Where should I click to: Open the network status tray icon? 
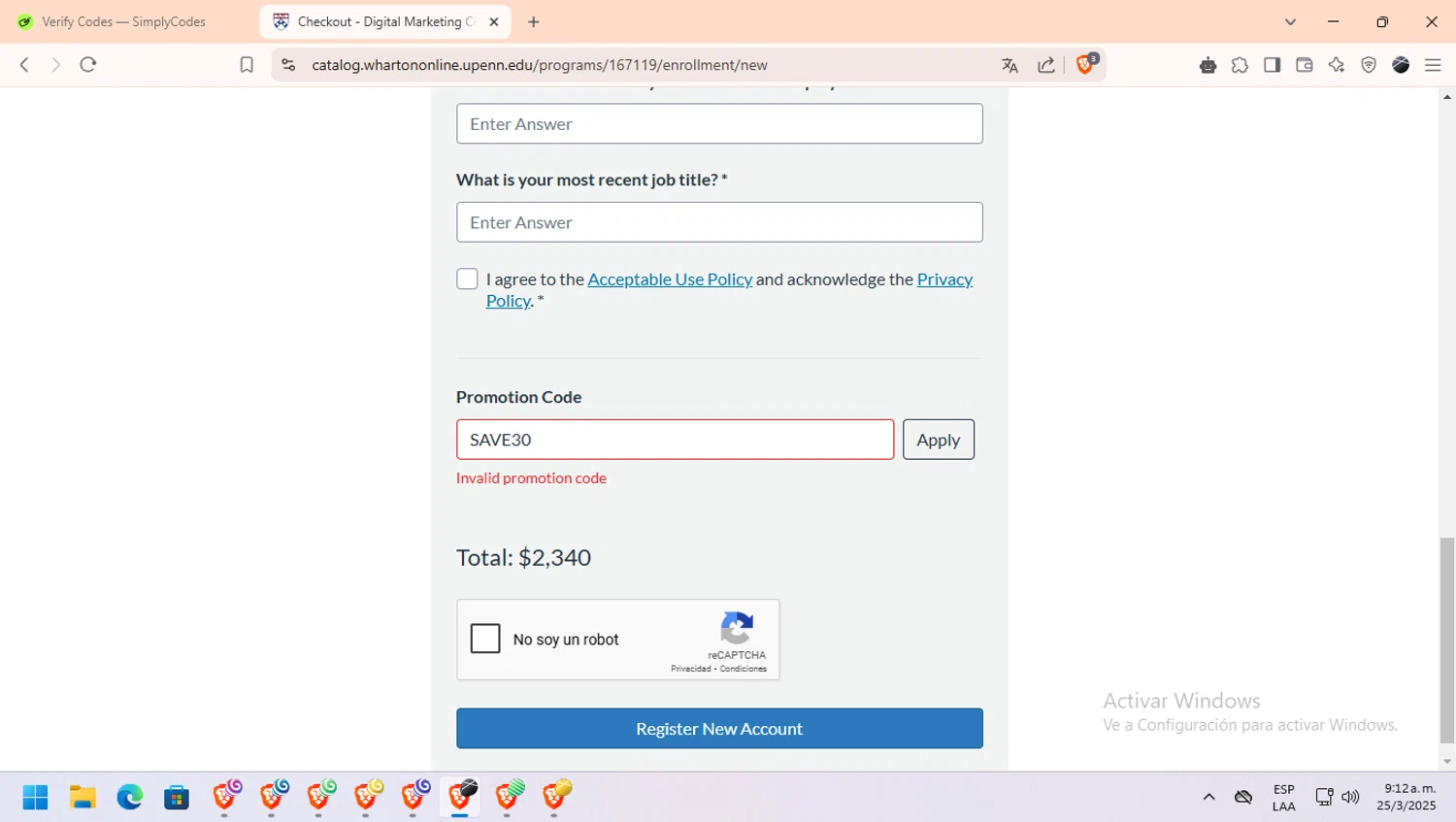click(1324, 798)
